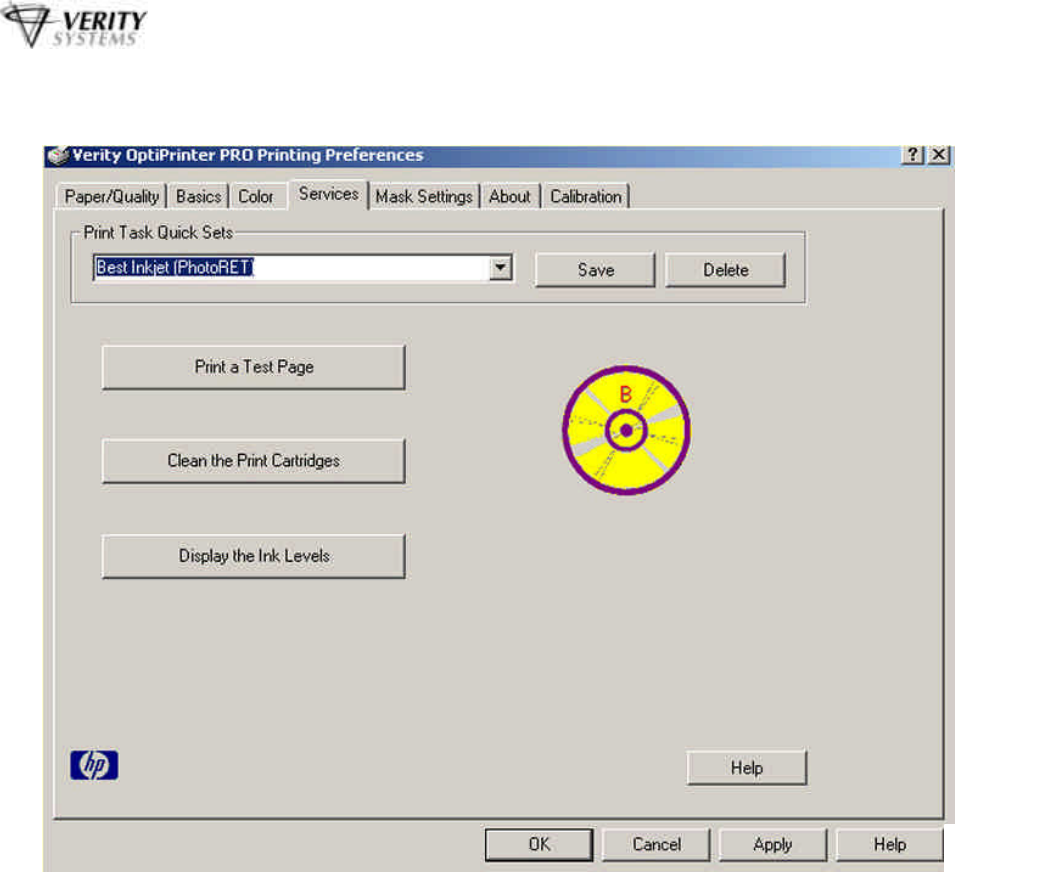
Task: Click Clean the Print Cartridges
Action: (x=254, y=461)
